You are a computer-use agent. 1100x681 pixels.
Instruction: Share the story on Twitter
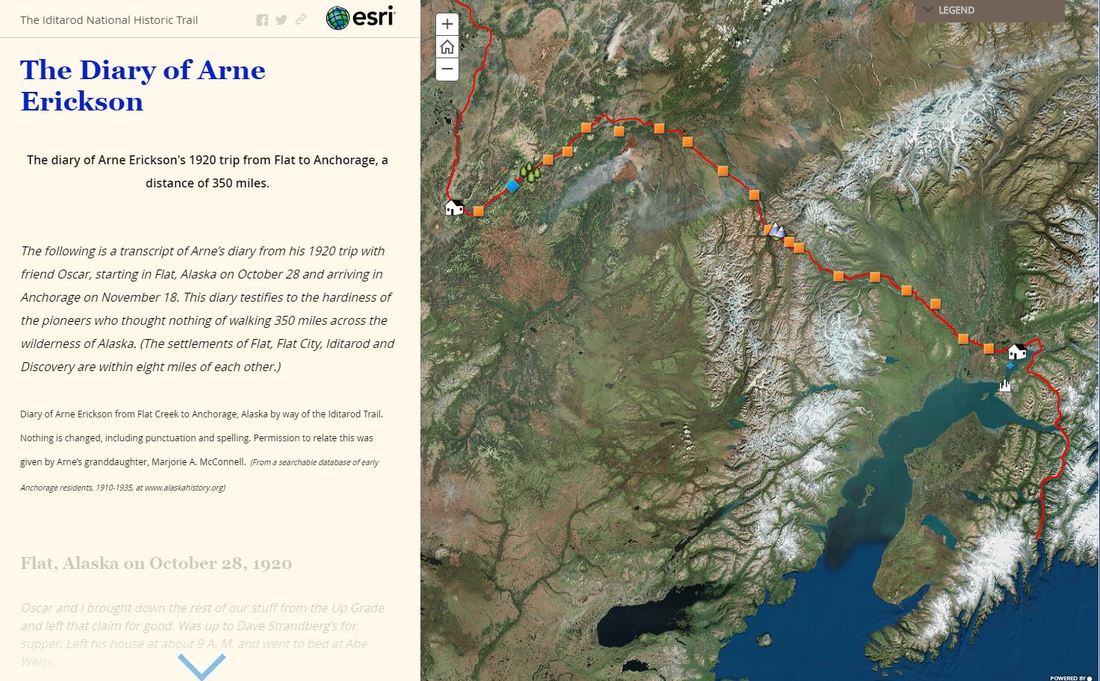[281, 20]
